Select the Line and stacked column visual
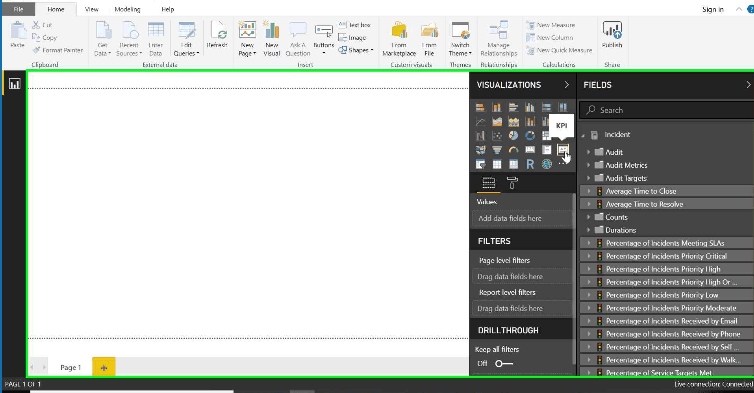 click(530, 122)
